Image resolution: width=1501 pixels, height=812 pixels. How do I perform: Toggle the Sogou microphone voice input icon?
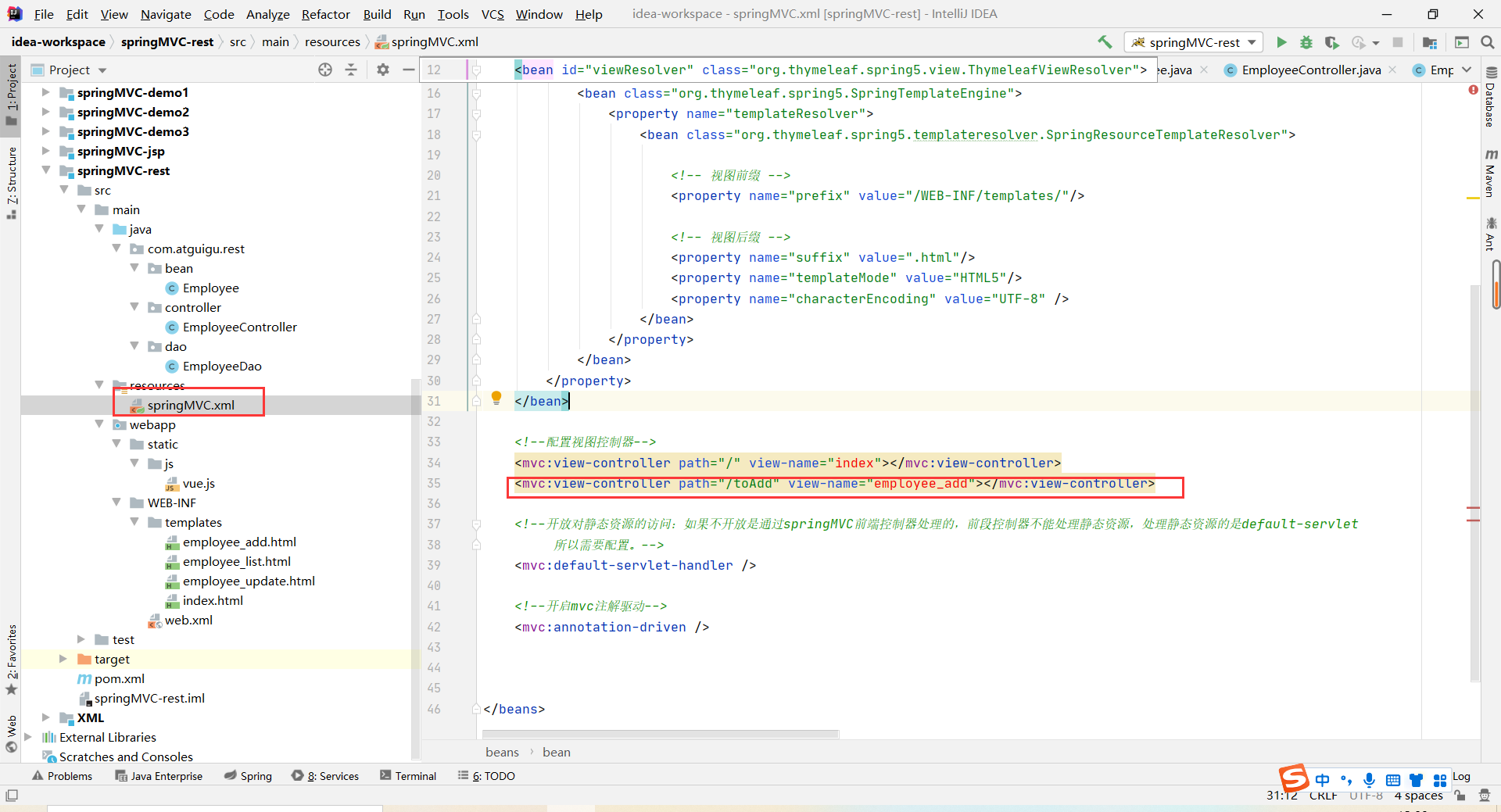coord(1369,780)
